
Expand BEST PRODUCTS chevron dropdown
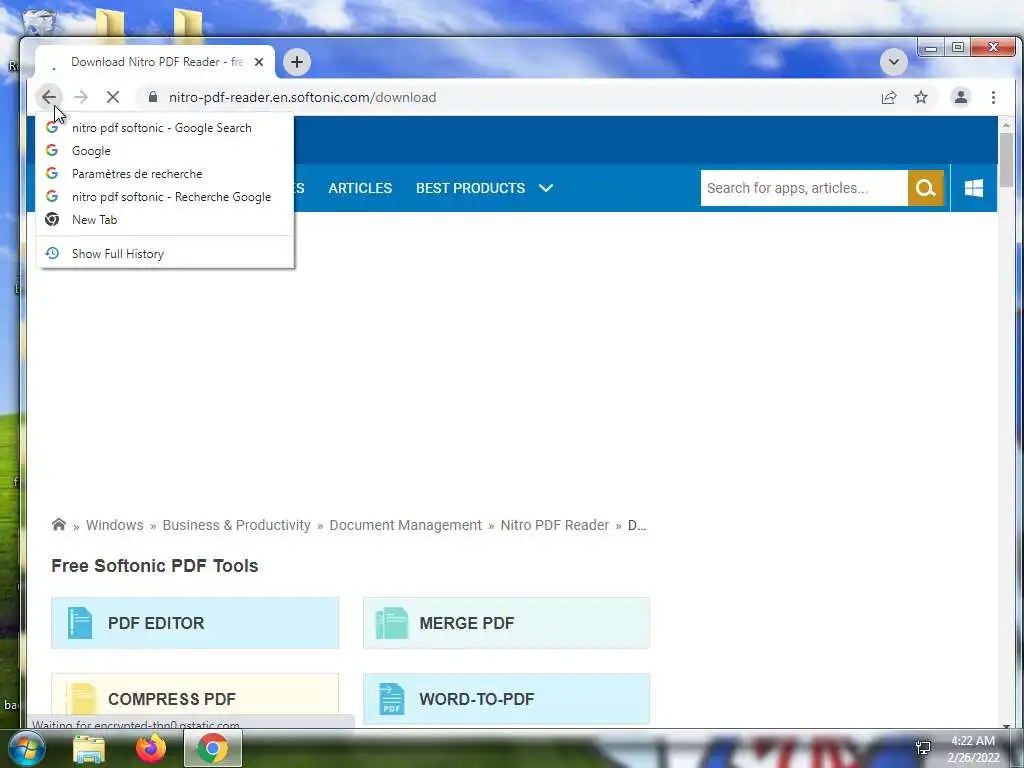point(546,188)
